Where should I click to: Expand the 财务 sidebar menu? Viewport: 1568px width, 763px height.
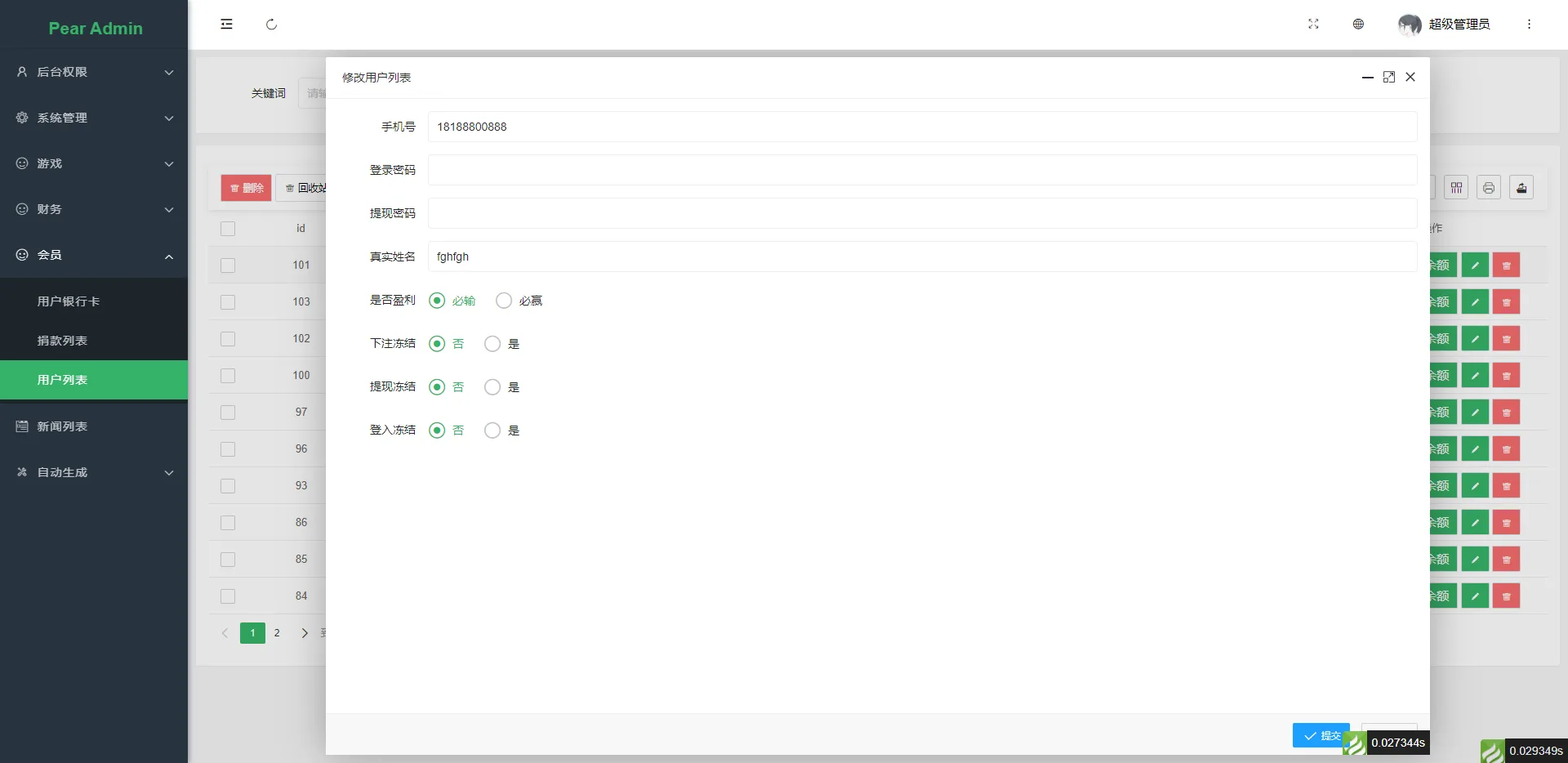click(x=94, y=209)
